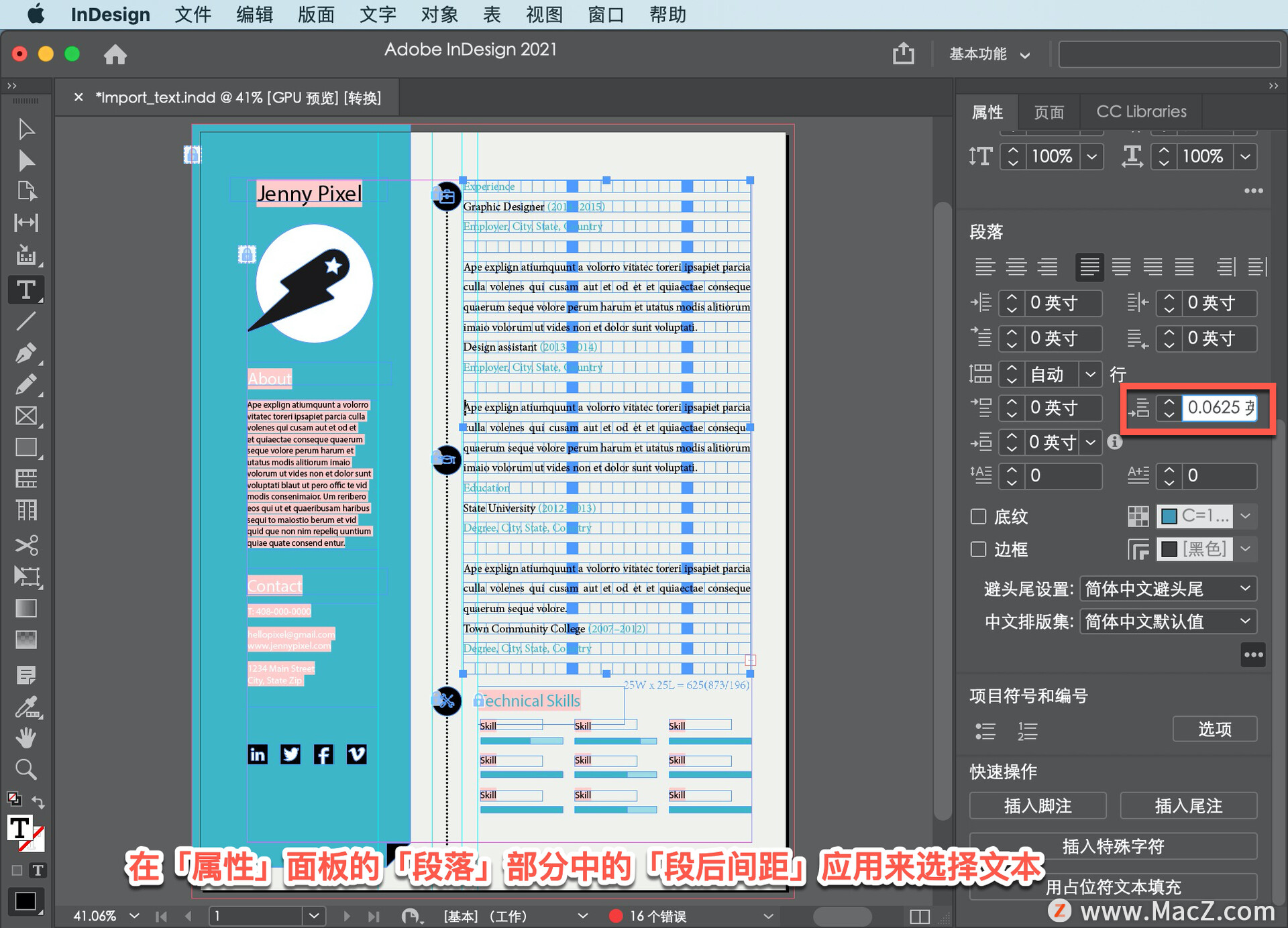Enable the 边框 (border) checkbox
The width and height of the screenshot is (1288, 928).
[x=978, y=549]
